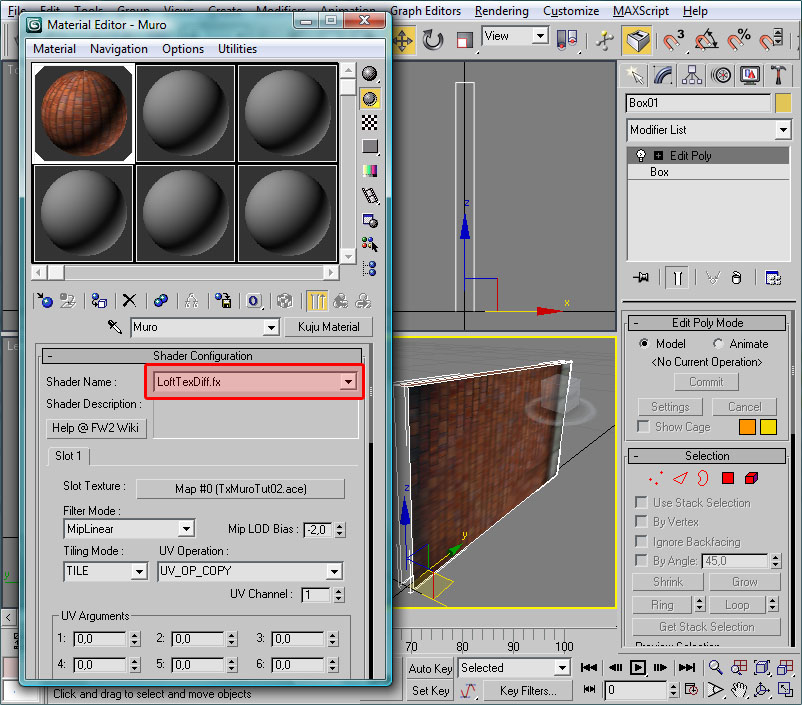Click the Kuju Material type button
Screen dimensions: 802x705
pos(328,327)
